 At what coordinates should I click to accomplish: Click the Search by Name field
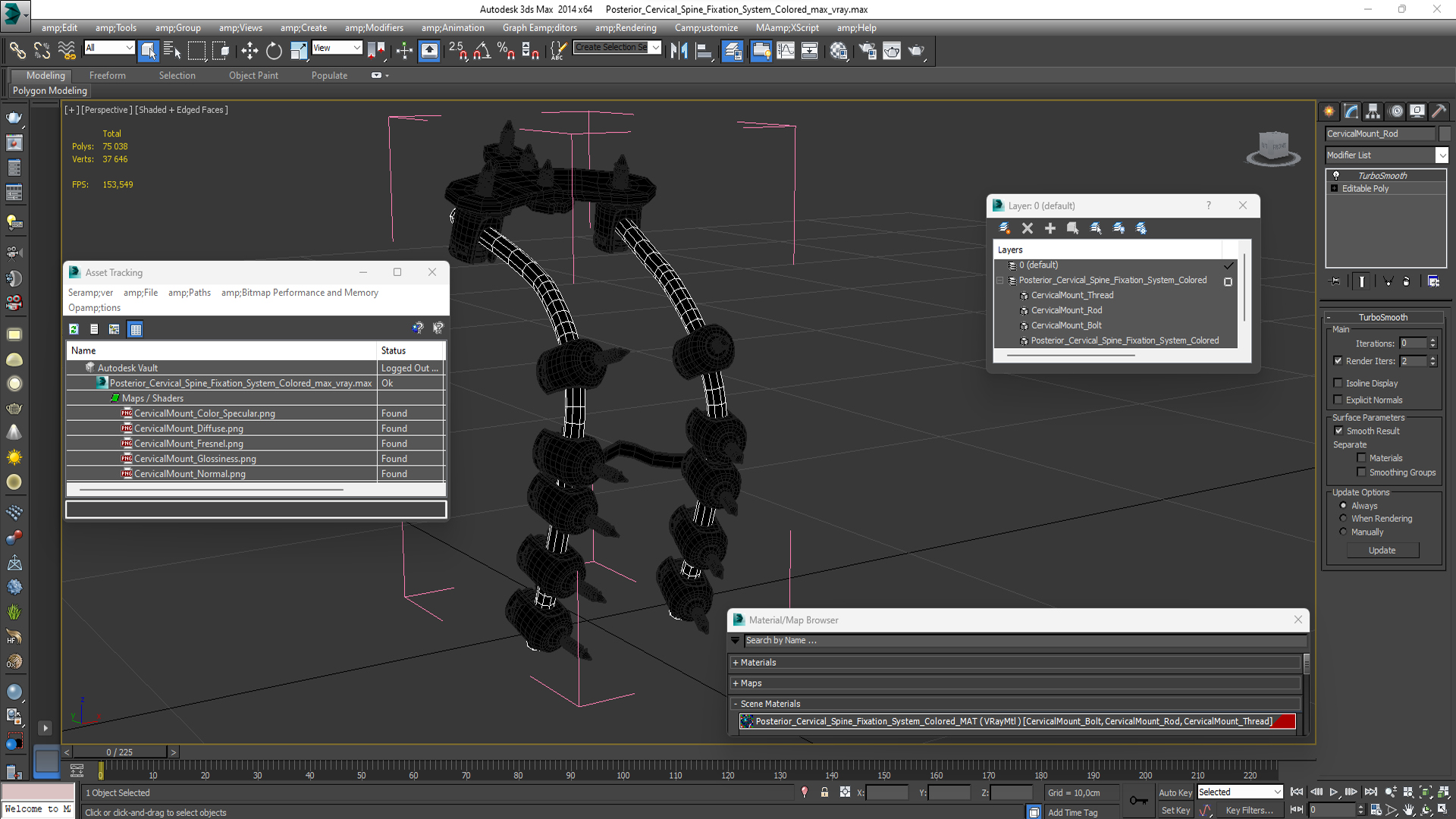(x=1025, y=641)
